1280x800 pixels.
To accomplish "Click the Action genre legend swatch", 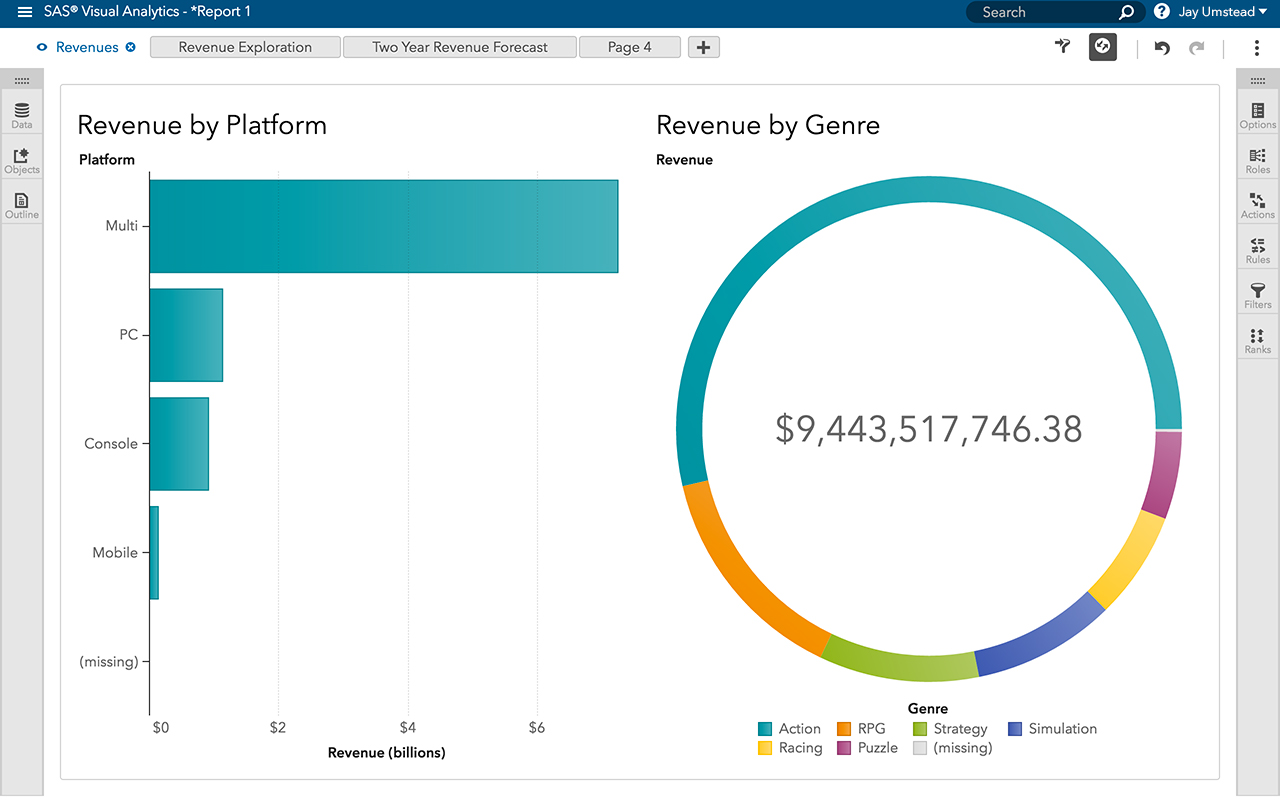I will 765,729.
